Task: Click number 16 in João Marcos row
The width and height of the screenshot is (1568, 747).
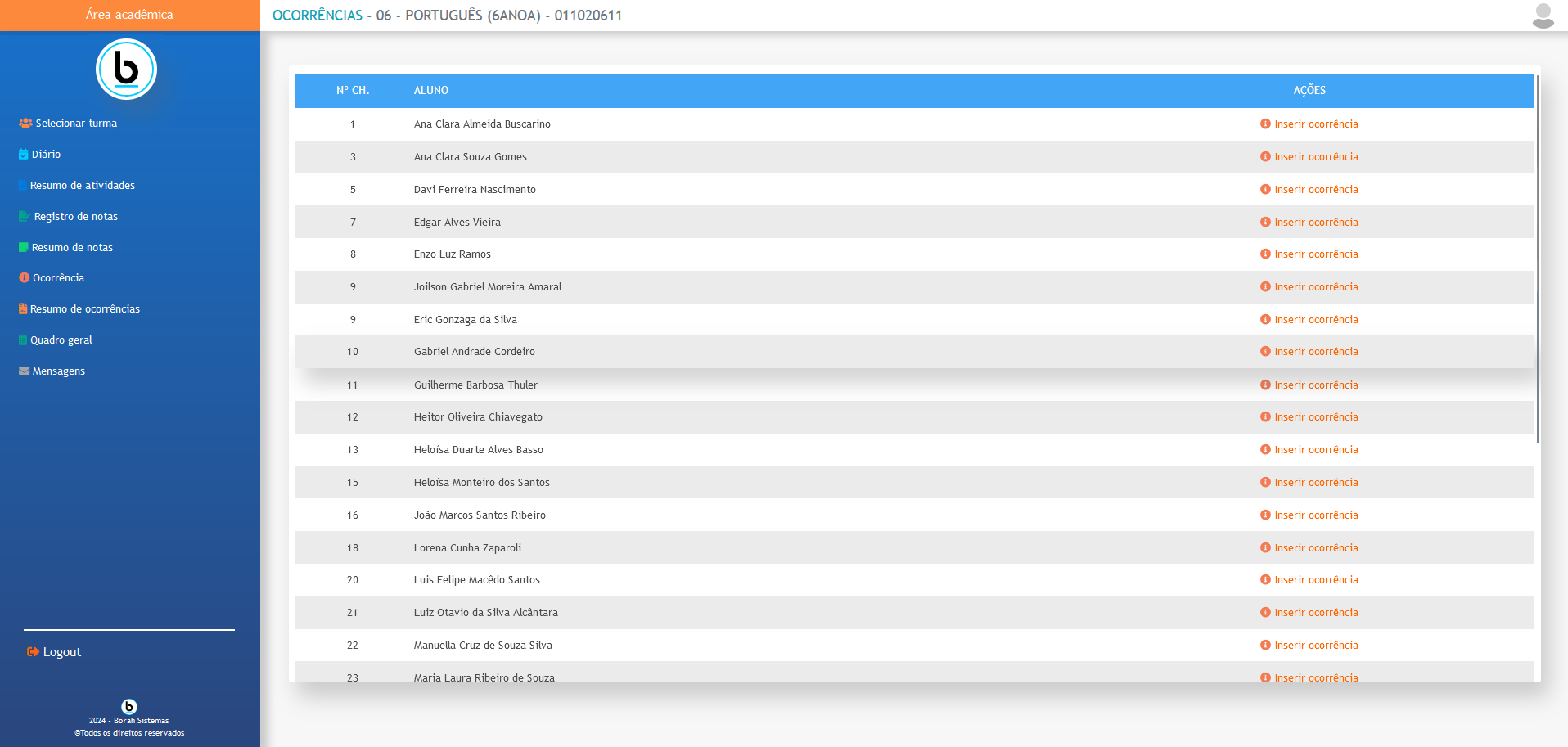Action: point(353,515)
